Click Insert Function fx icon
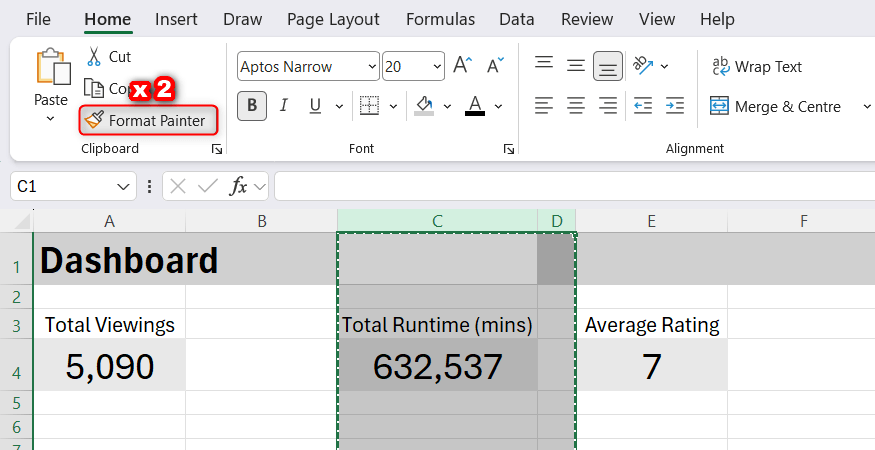Screen dimensions: 875x450 [x=238, y=186]
